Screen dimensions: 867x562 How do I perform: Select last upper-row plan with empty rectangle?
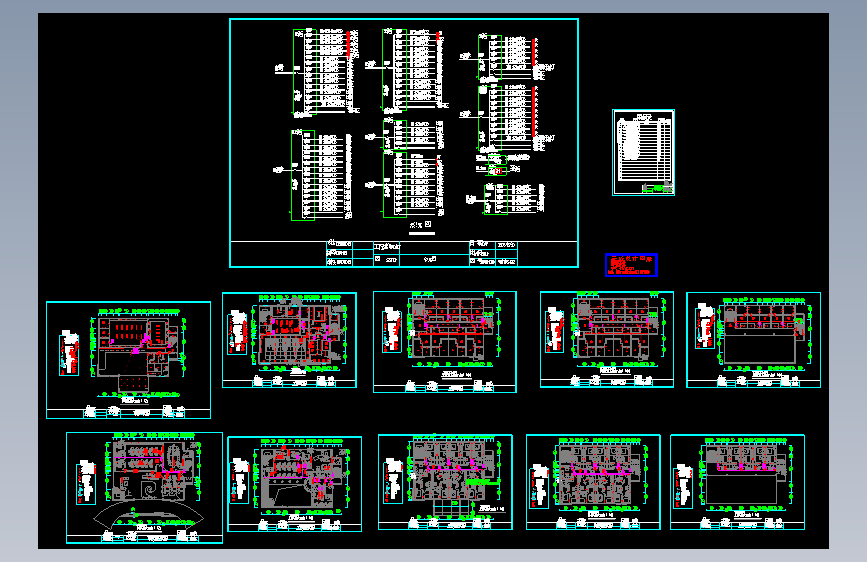click(x=753, y=340)
